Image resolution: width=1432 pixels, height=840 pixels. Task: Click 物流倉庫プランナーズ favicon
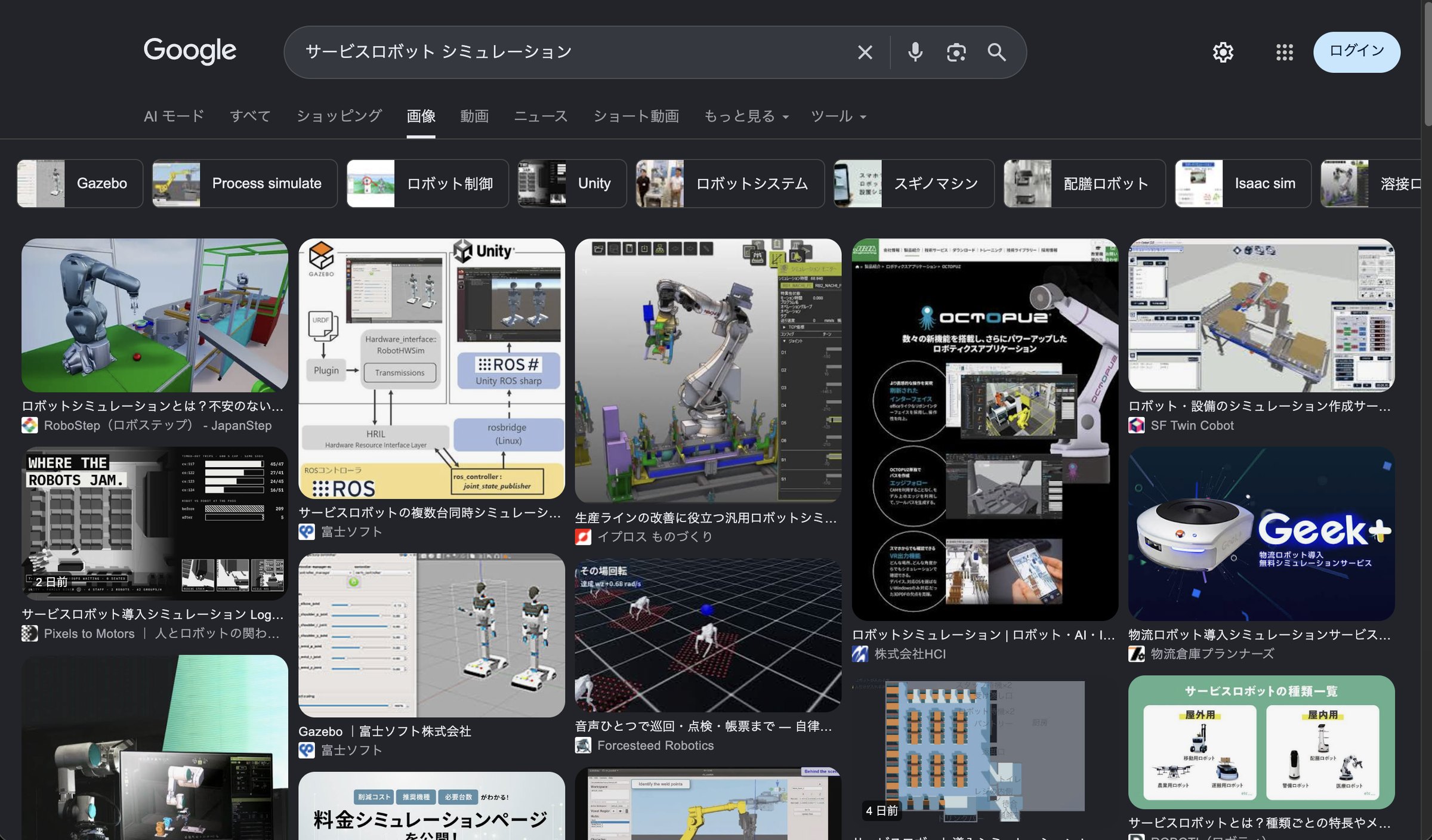(1137, 654)
